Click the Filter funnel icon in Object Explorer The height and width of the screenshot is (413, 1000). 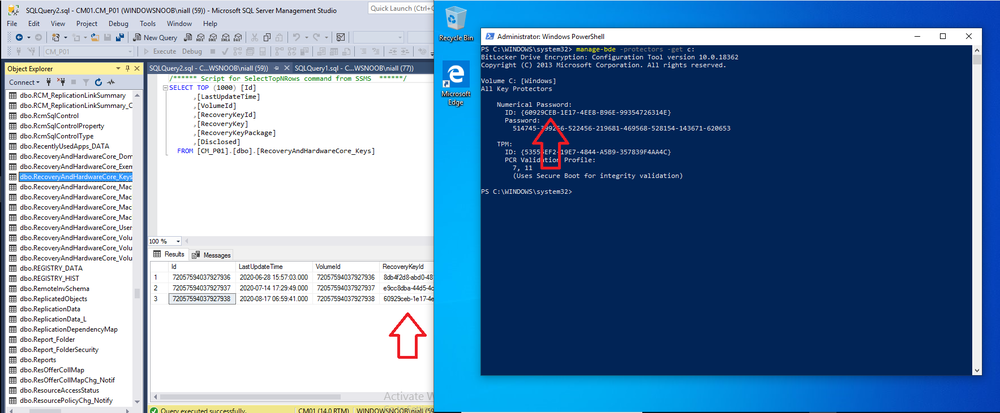[x=86, y=82]
